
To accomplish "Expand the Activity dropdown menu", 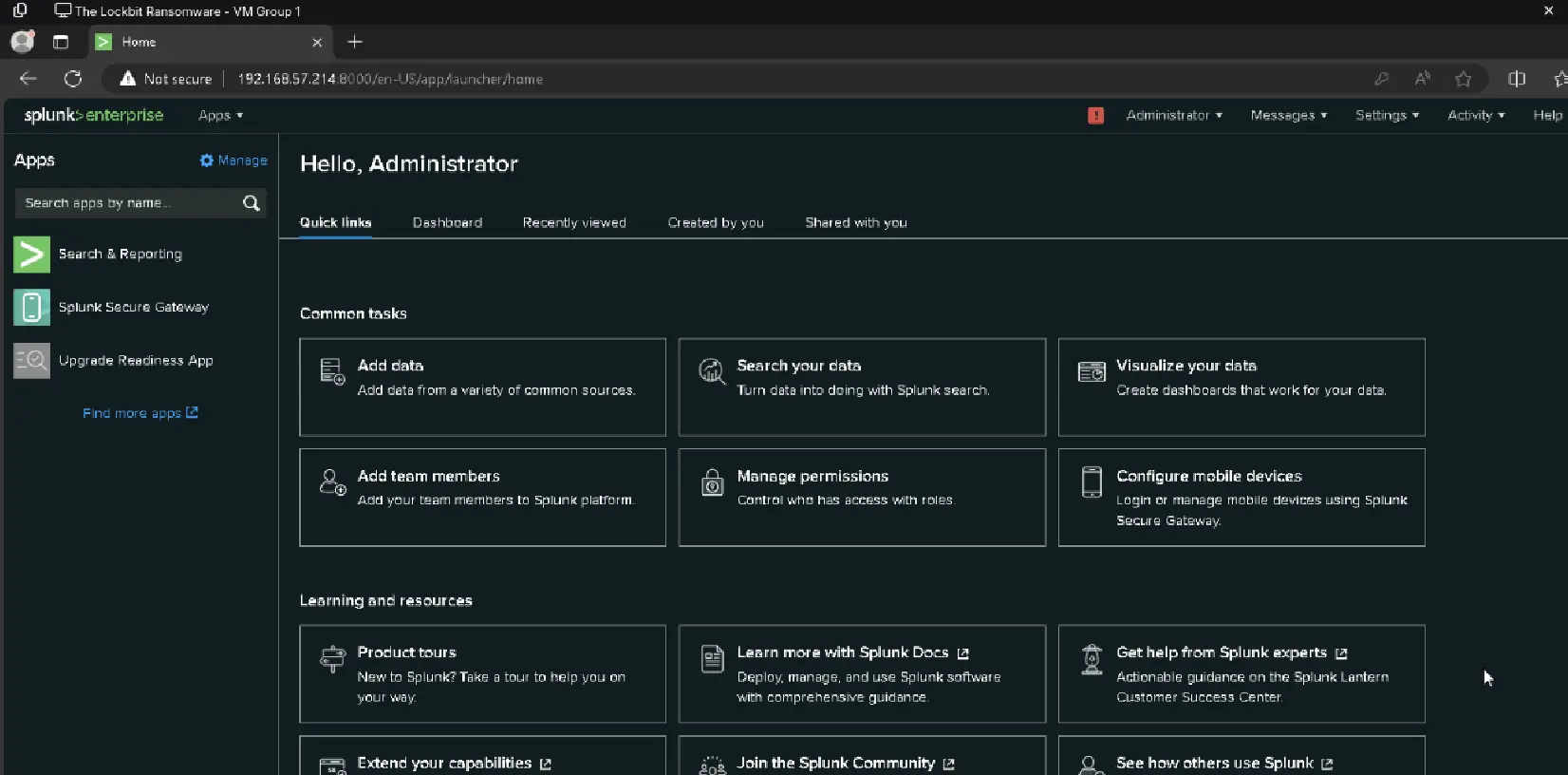I will pos(1476,115).
